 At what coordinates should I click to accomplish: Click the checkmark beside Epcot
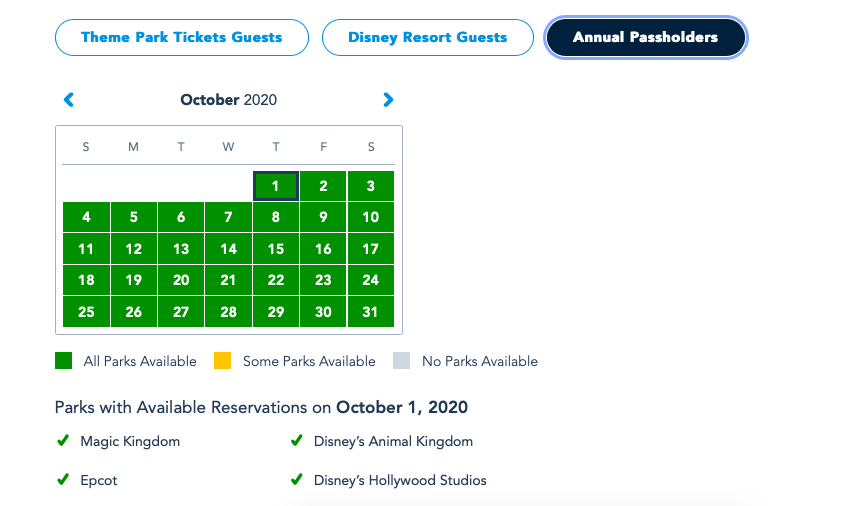click(63, 481)
